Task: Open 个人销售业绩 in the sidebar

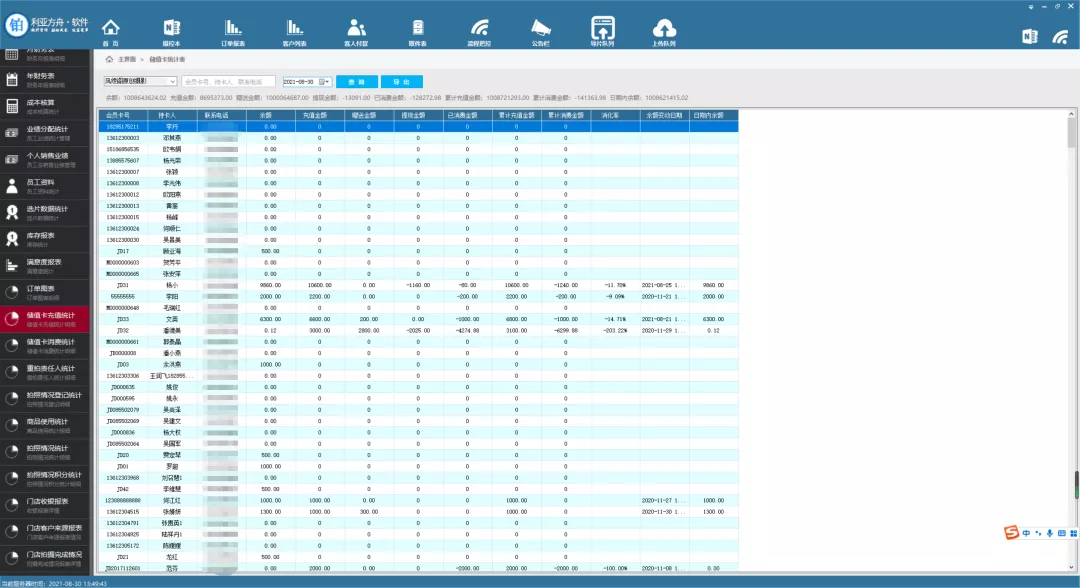Action: pos(45,160)
